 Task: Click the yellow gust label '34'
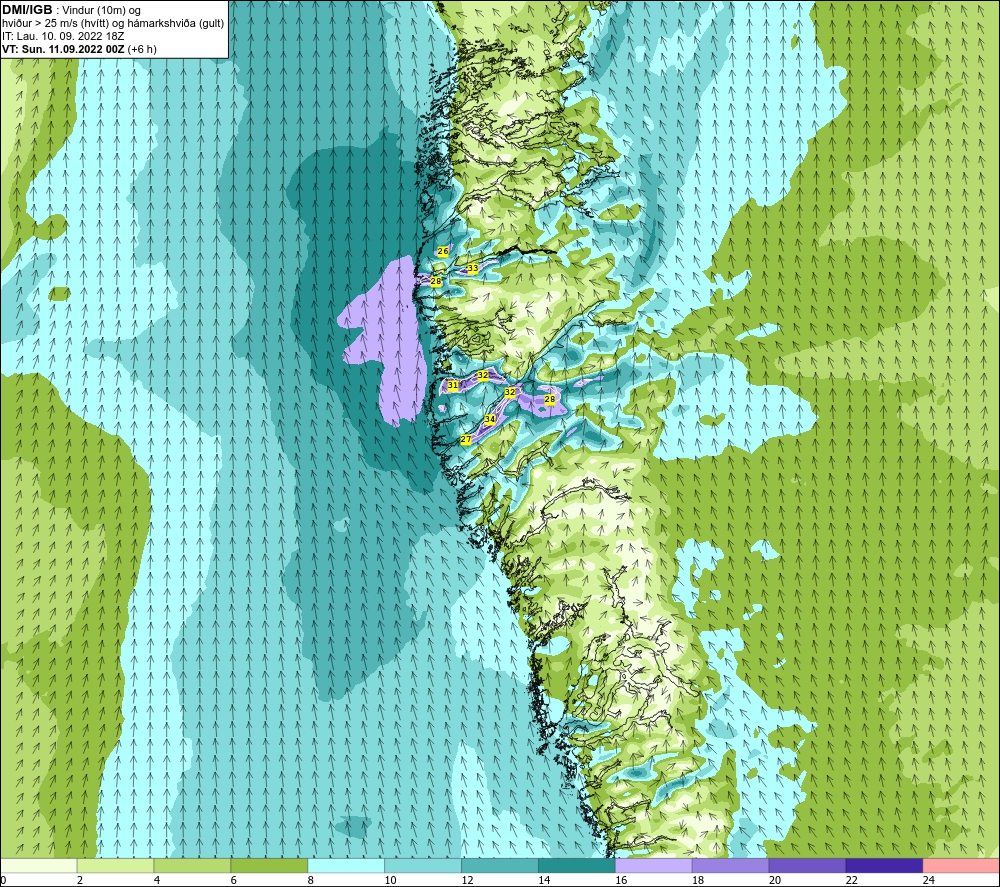point(490,420)
